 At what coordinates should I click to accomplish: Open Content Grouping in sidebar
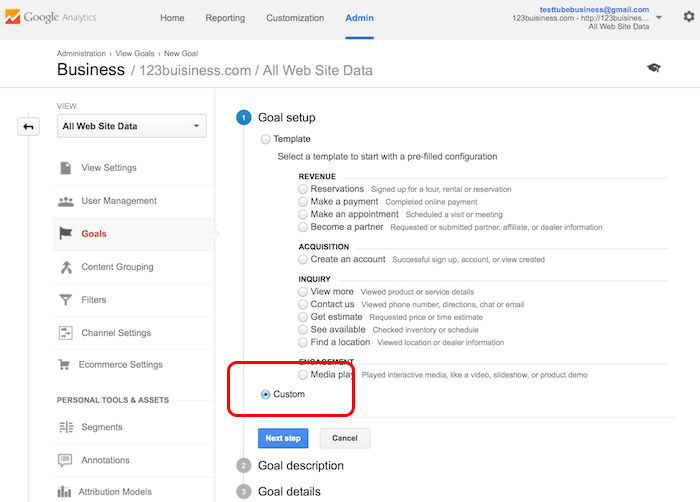[x=117, y=267]
